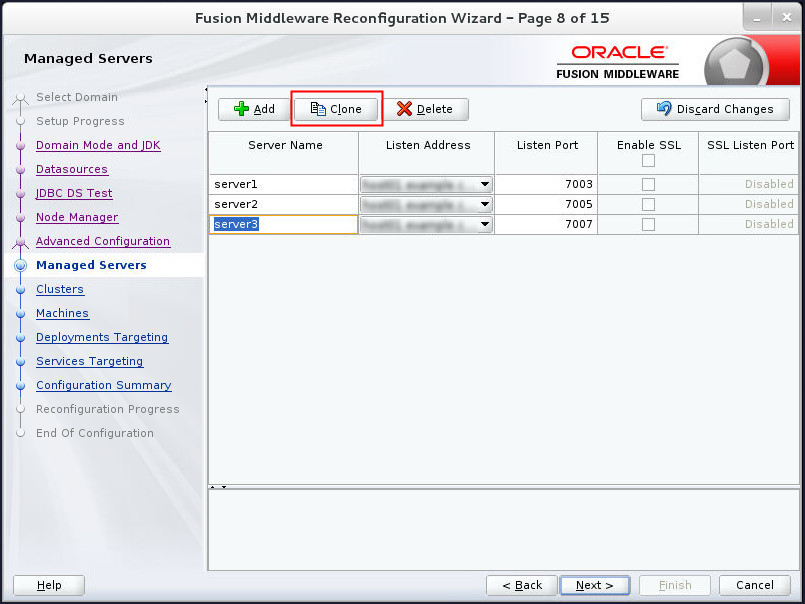Click listen port 7003 cell
Image resolution: width=805 pixels, height=604 pixels.
point(546,184)
